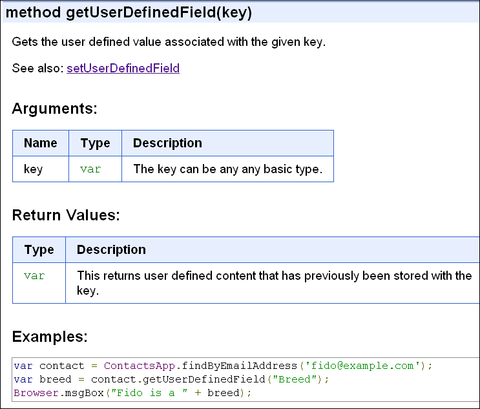Click the contact.getUserDefinedField("Breed") code line
Image resolution: width=480 pixels, height=409 pixels.
pyautogui.click(x=171, y=380)
